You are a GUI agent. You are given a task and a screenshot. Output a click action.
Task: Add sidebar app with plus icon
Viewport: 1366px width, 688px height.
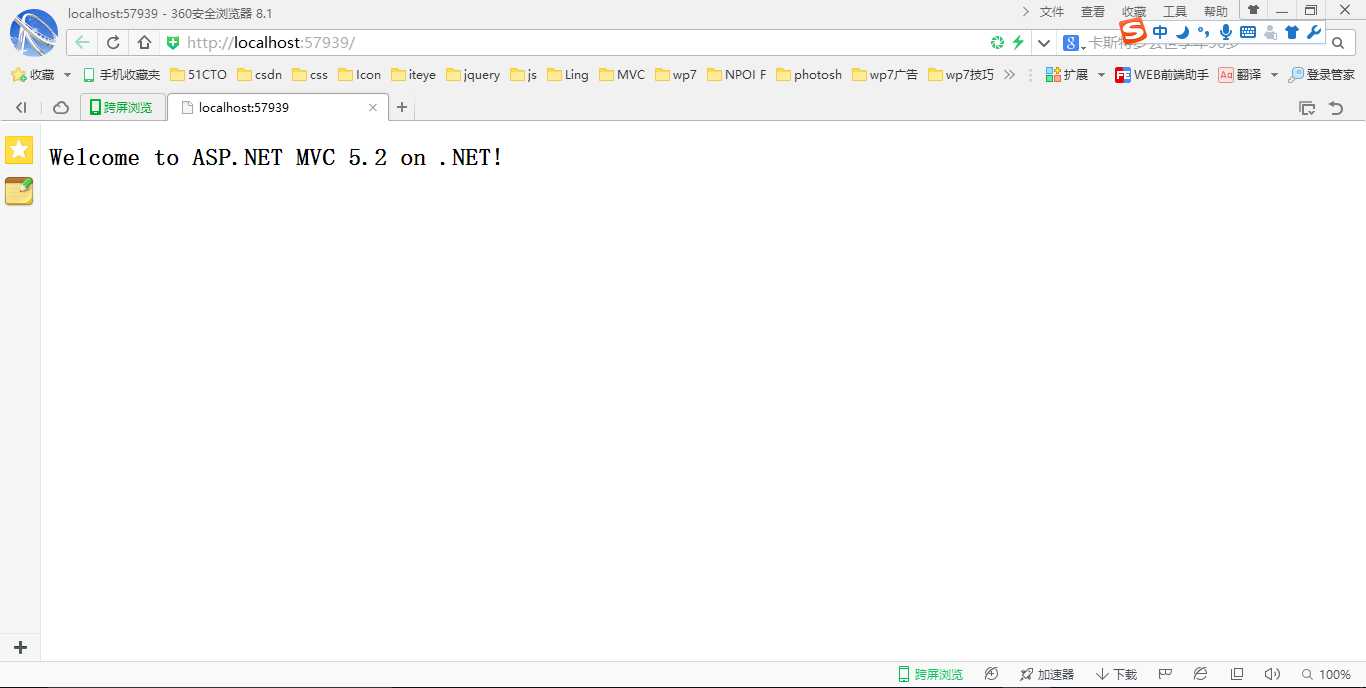(20, 647)
